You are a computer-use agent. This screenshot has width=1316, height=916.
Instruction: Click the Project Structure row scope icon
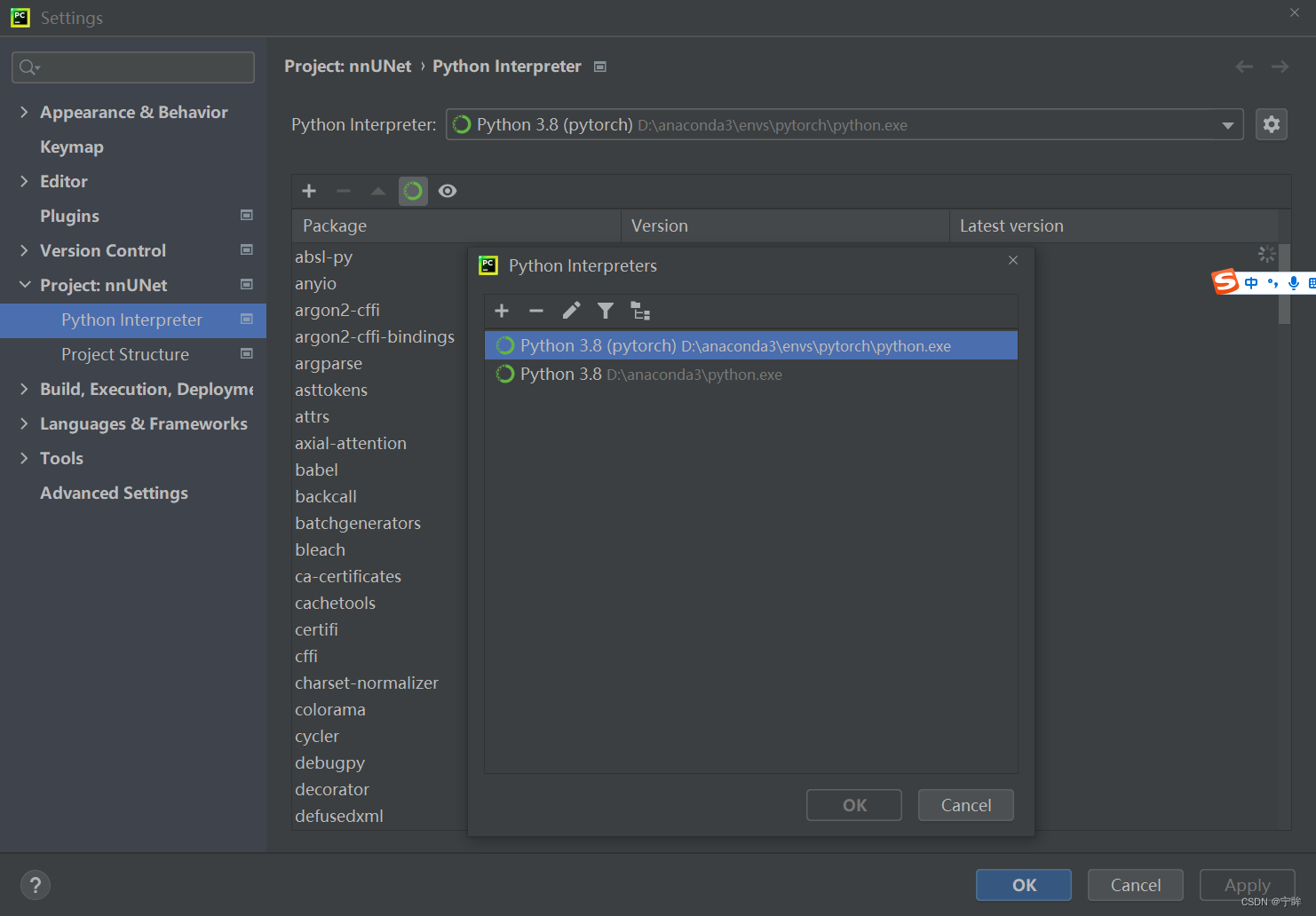click(247, 353)
